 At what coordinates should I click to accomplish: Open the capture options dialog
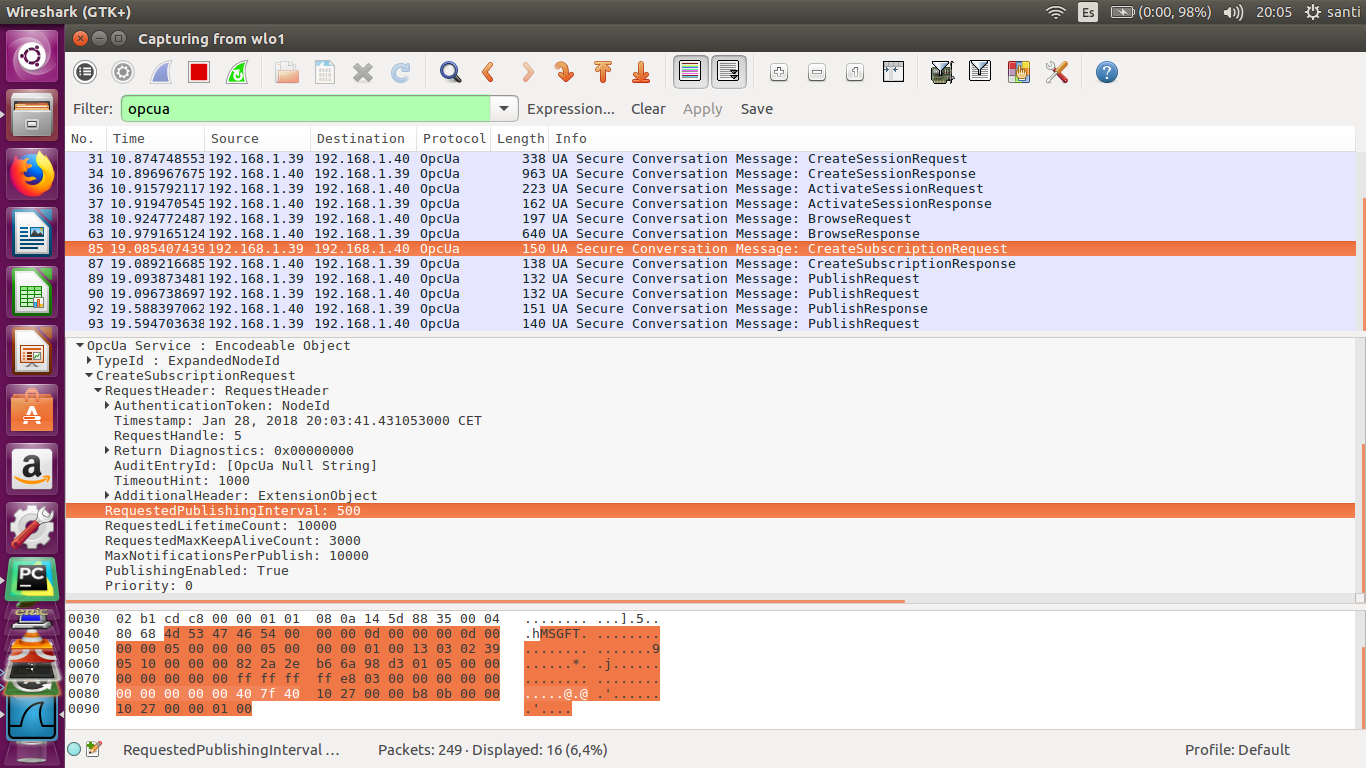tap(122, 71)
